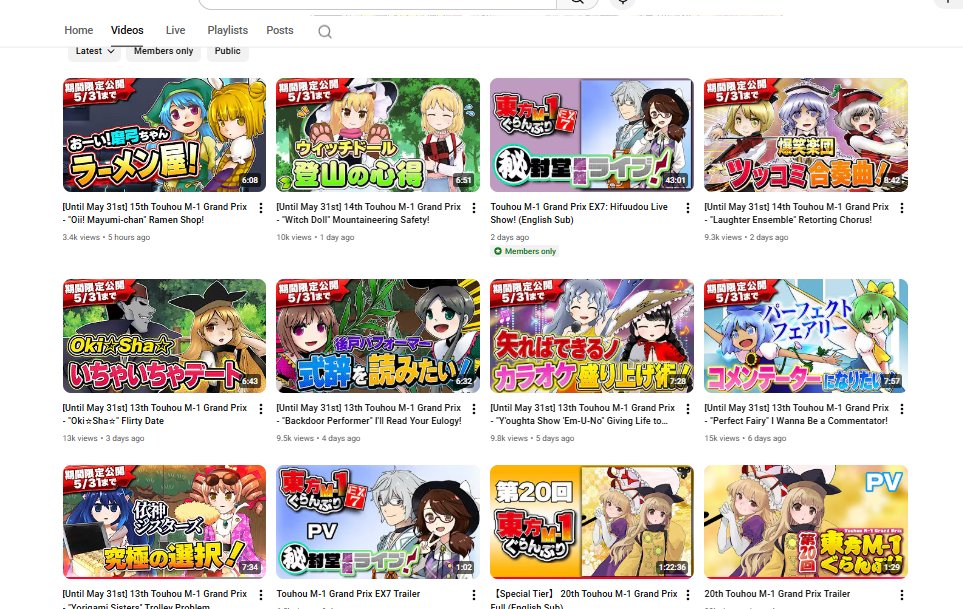The height and width of the screenshot is (609, 963).
Task: Play the 43:01 Hifuudou live thumbnail
Action: click(x=592, y=135)
